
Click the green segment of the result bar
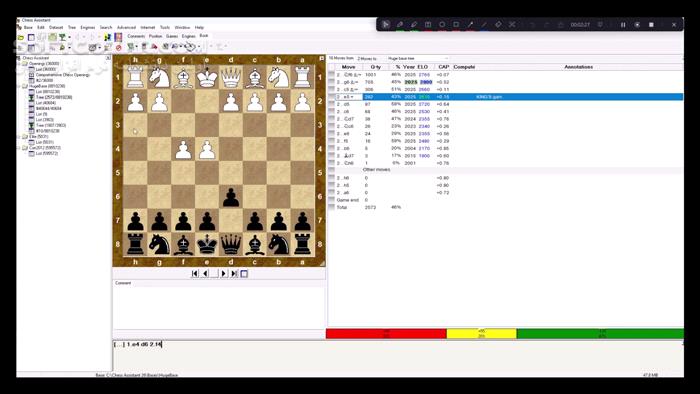(600, 334)
